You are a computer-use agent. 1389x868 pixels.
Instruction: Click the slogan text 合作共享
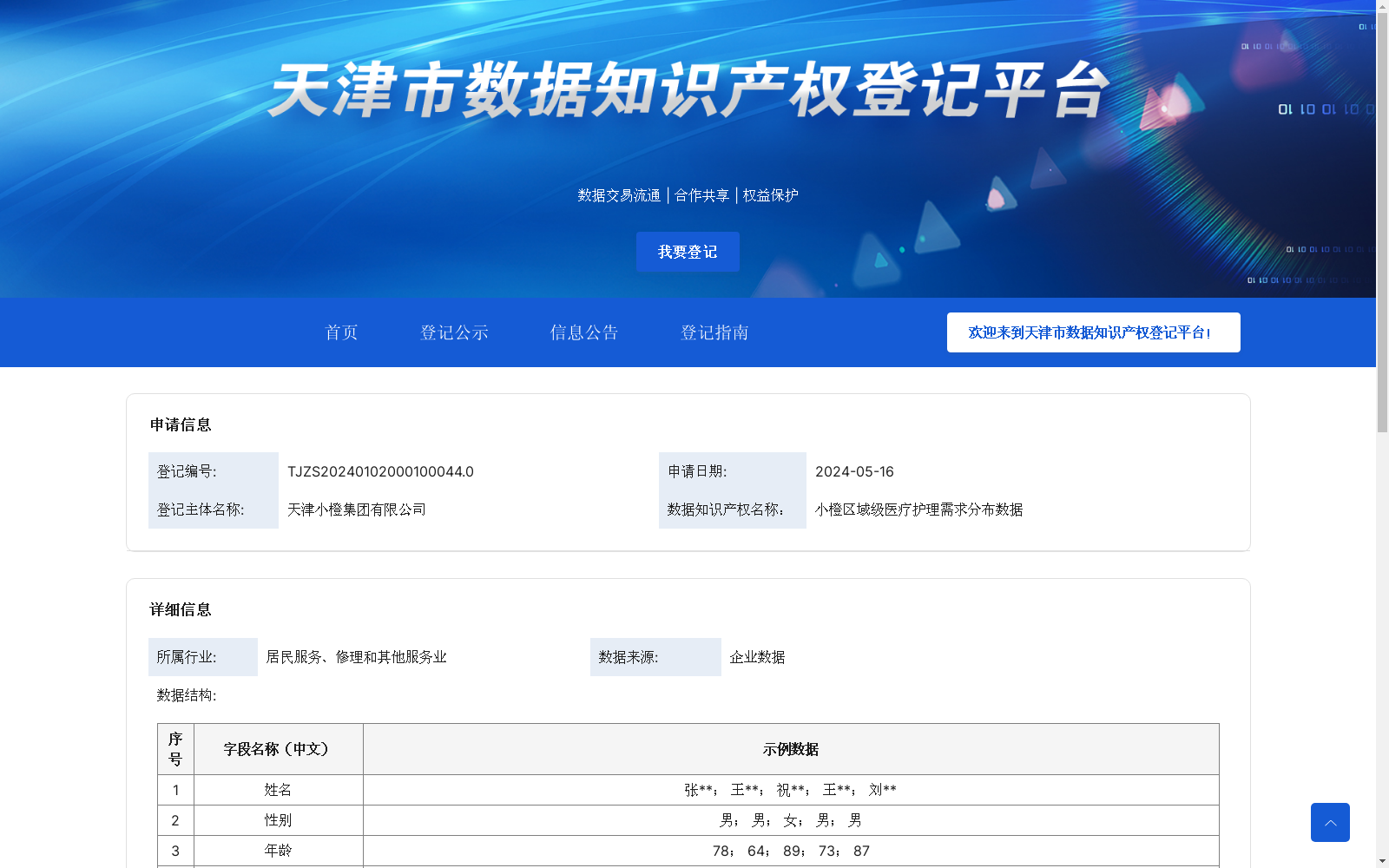[x=701, y=195]
